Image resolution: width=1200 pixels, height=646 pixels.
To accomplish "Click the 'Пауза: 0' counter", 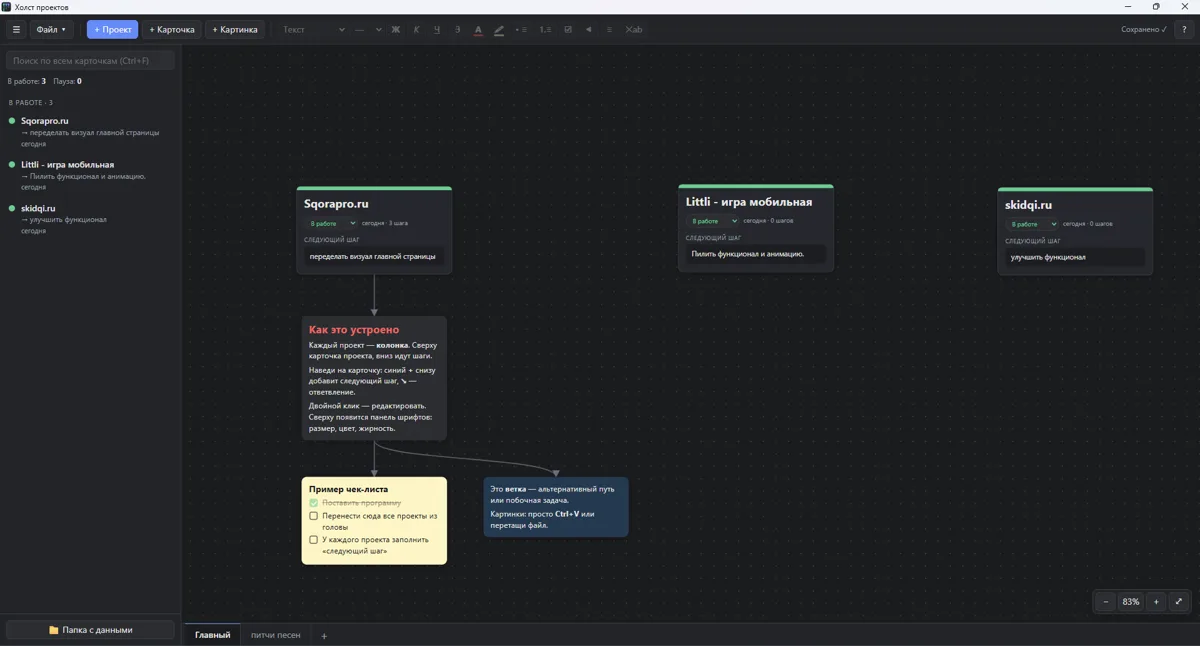I will [68, 81].
